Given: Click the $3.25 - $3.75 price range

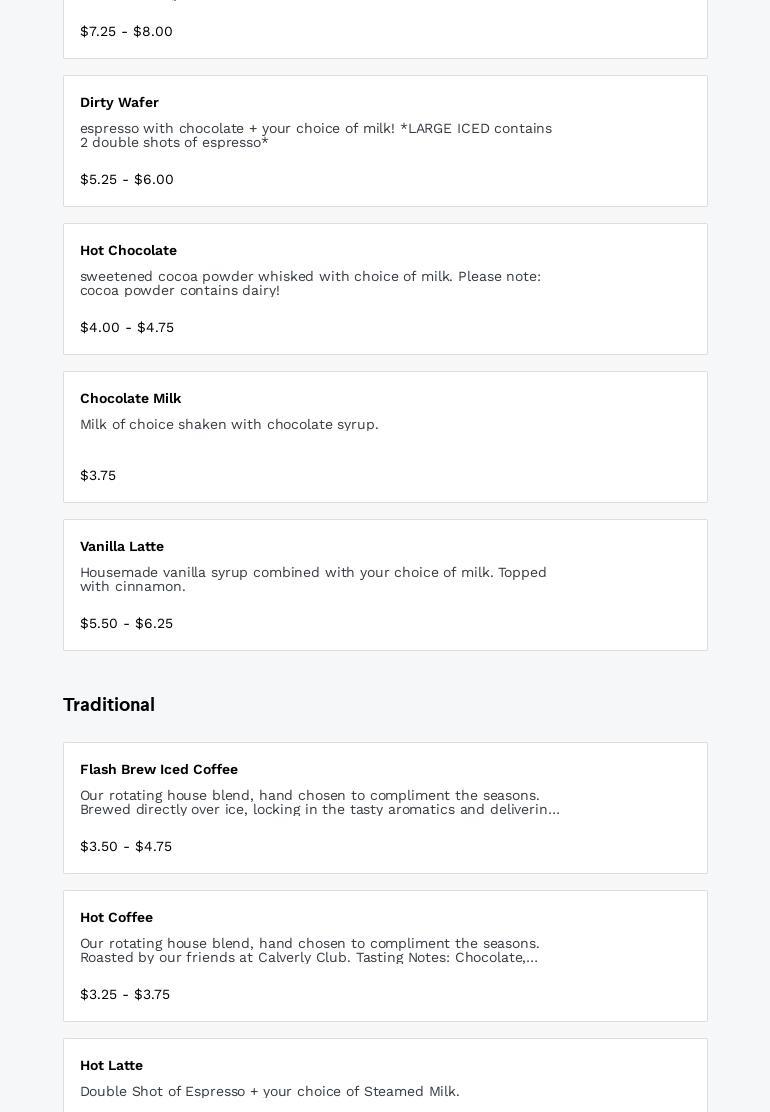Looking at the screenshot, I should (x=125, y=994).
